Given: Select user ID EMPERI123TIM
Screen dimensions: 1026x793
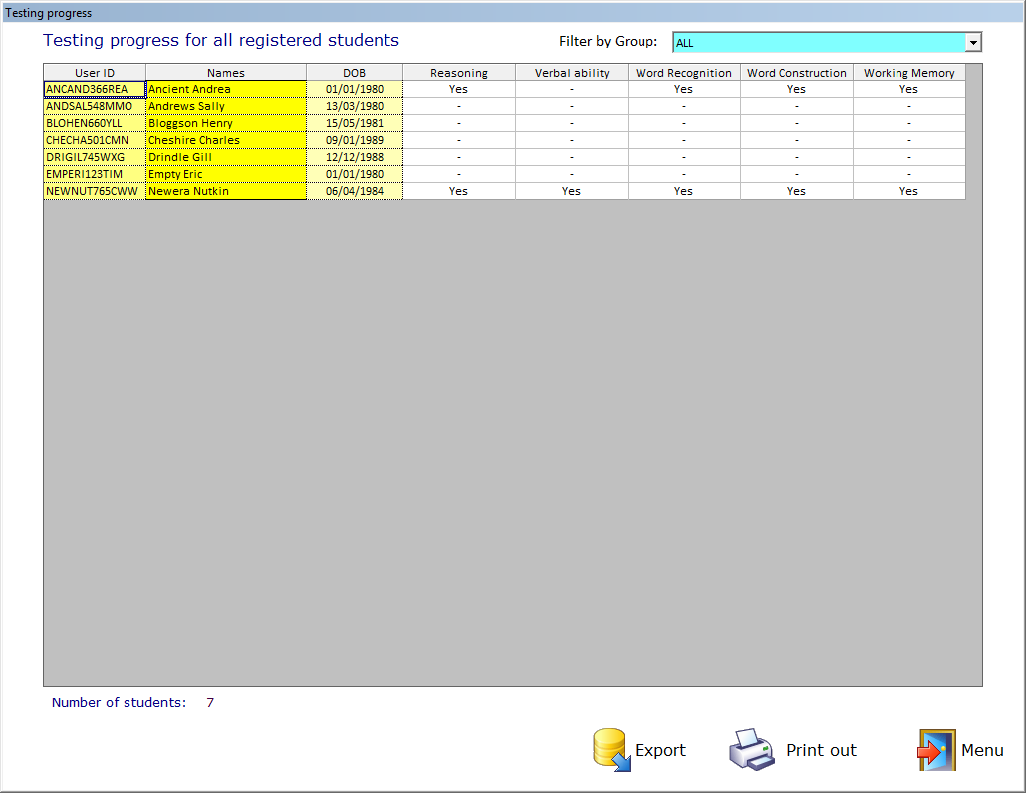Looking at the screenshot, I should [x=95, y=174].
